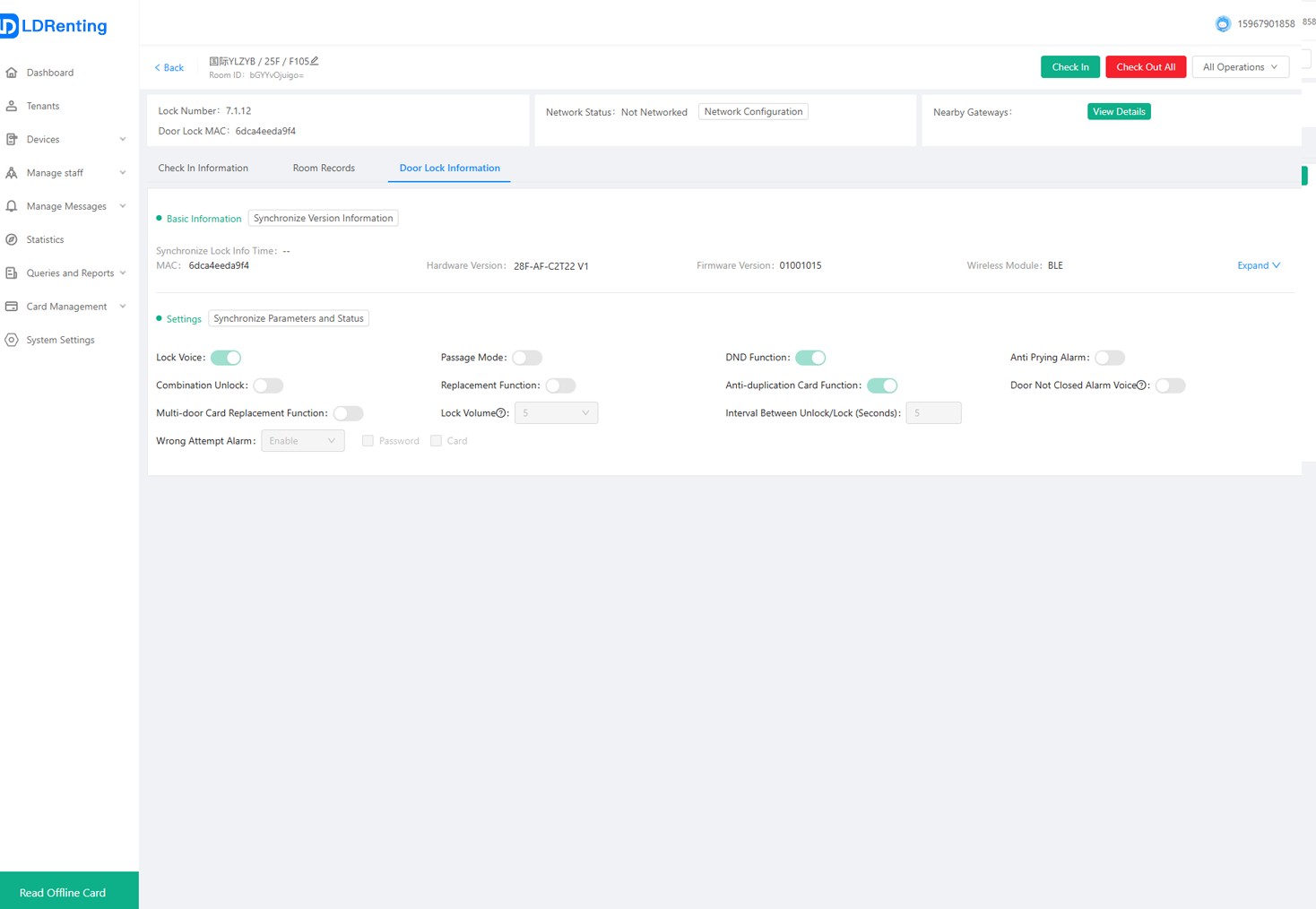Disable the Lock Voice switch
The image size is (1316, 909).
(x=226, y=358)
